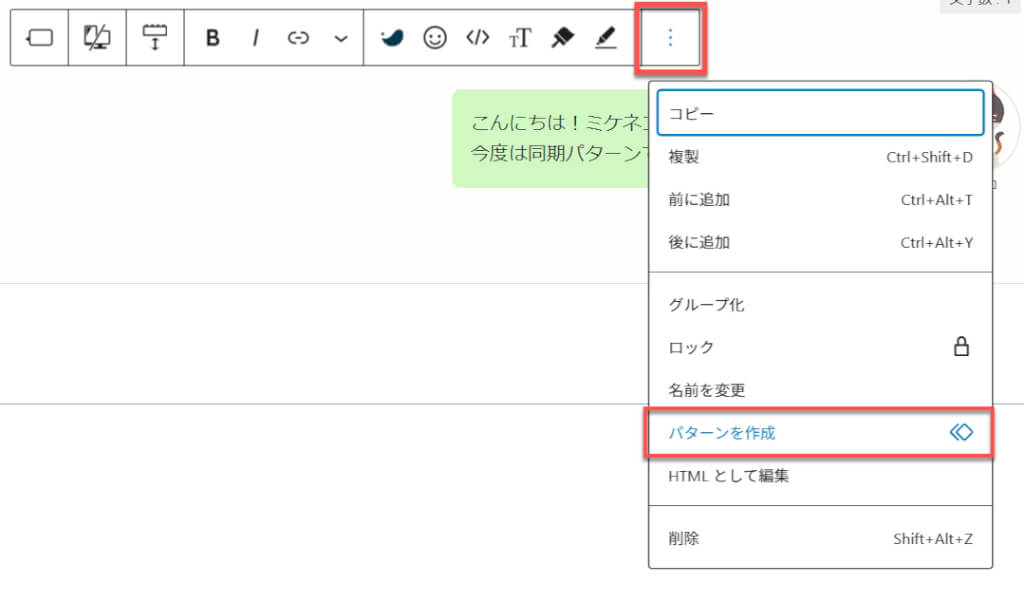This screenshot has width=1024, height=602.
Task: Select コピー in the options menu
Action: [820, 114]
